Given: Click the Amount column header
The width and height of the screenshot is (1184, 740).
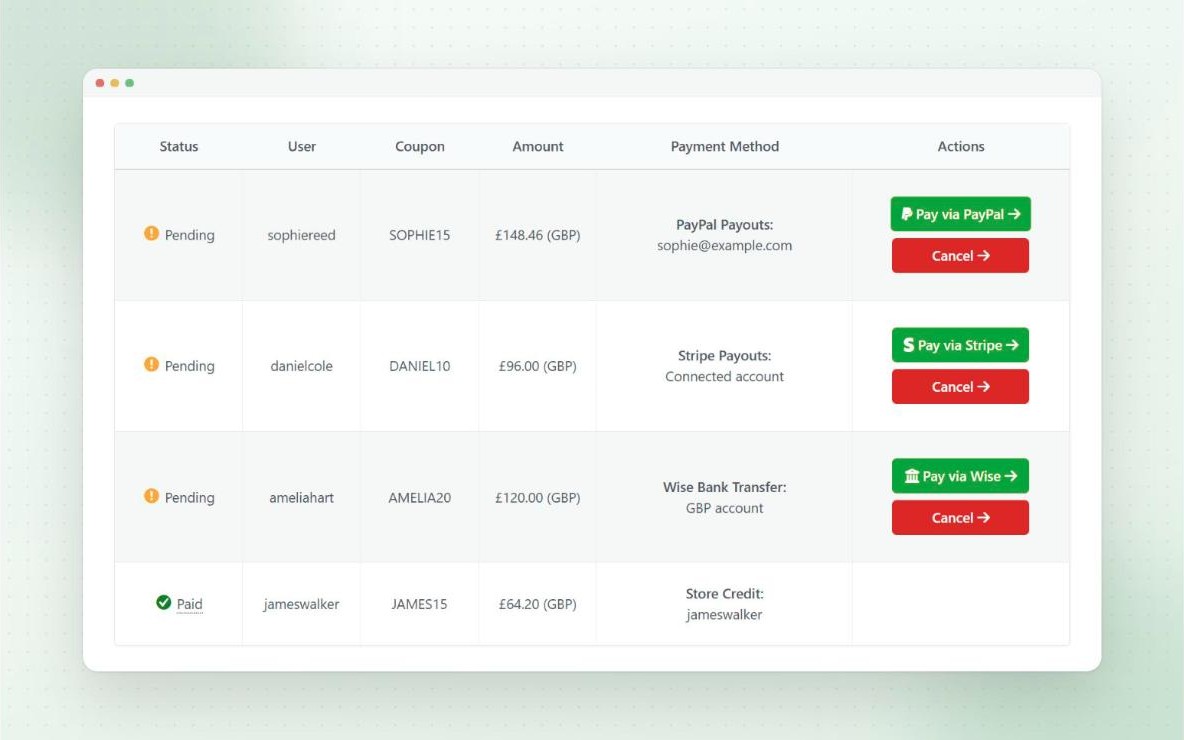Looking at the screenshot, I should tap(538, 146).
